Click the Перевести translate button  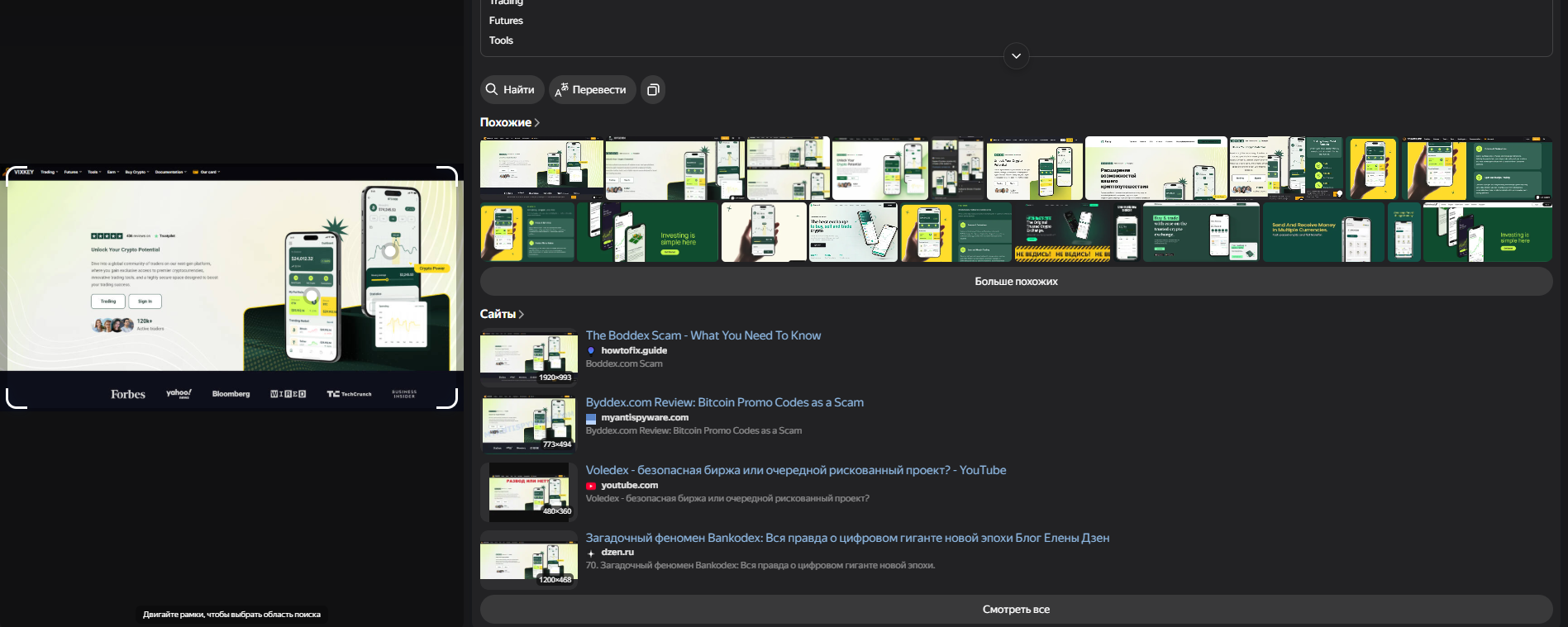(x=592, y=89)
